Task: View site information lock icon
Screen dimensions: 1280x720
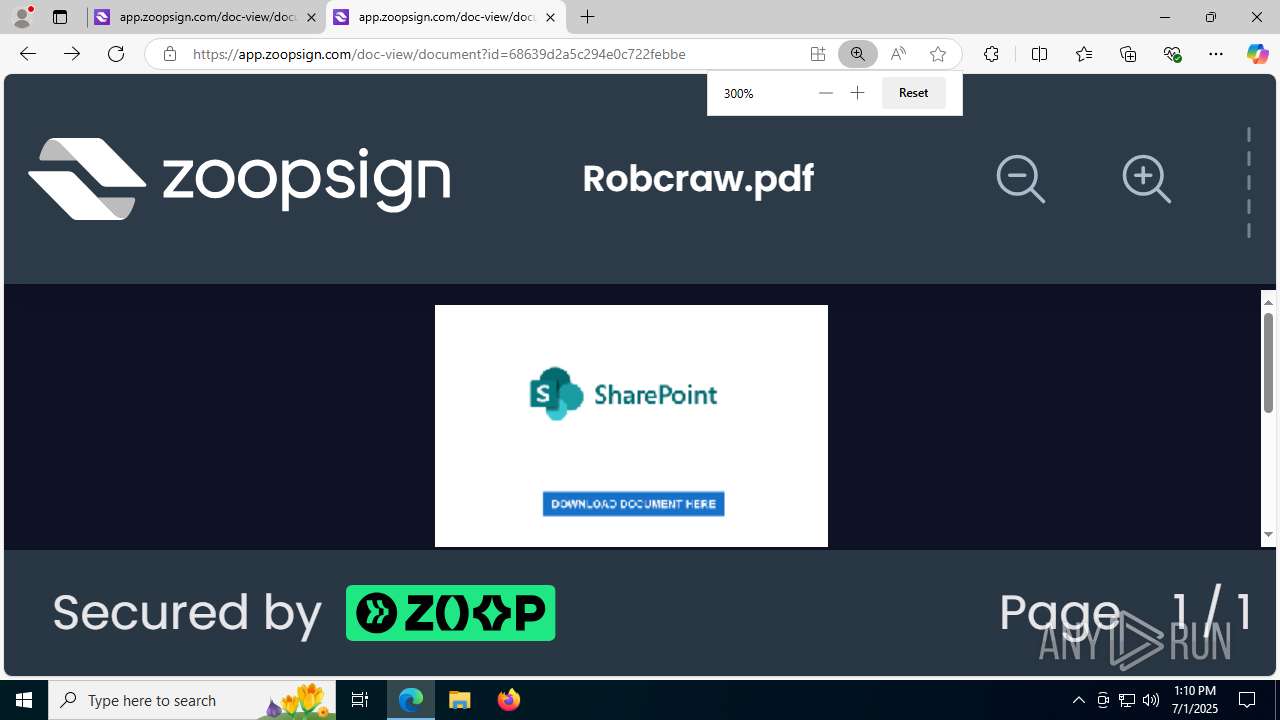Action: tap(170, 54)
